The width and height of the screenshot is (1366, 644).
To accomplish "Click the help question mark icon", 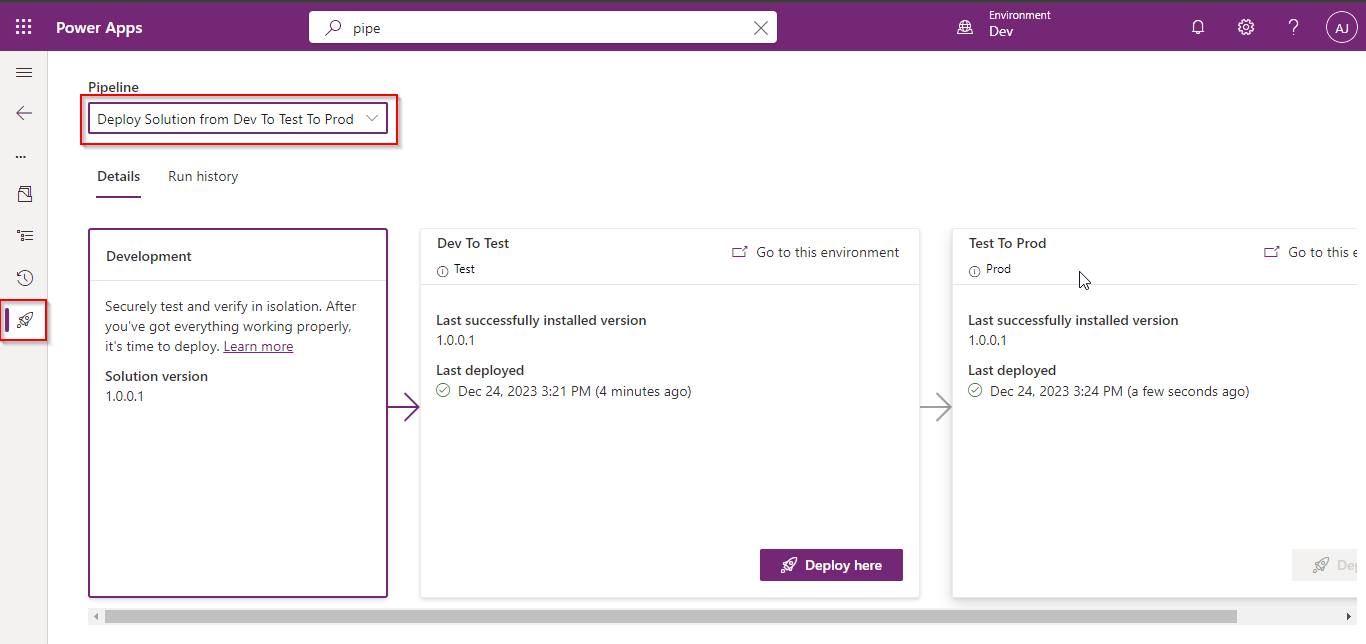I will (x=1293, y=28).
